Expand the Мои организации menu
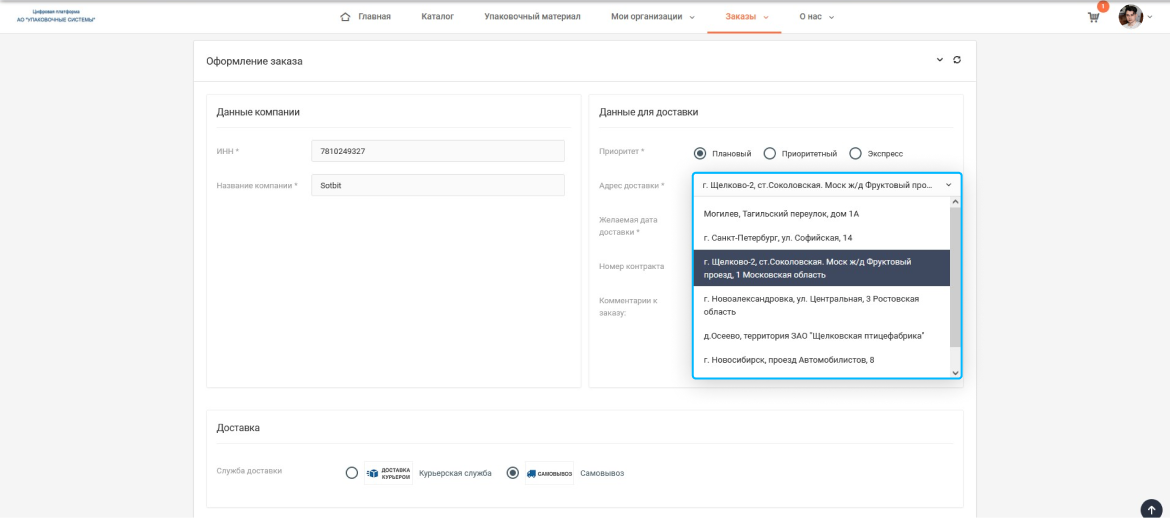 click(653, 16)
